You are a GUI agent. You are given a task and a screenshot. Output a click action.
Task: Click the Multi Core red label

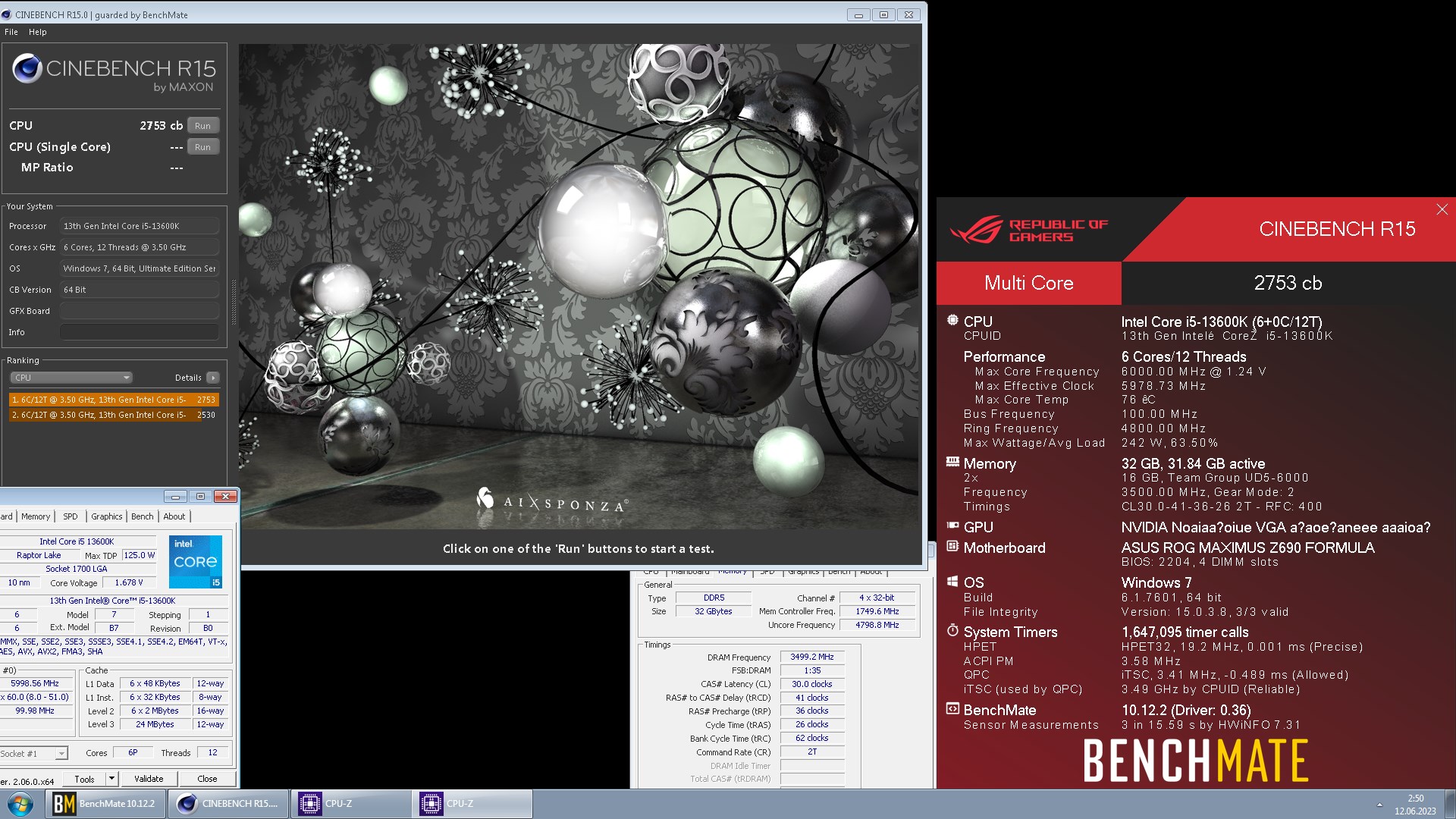[x=1028, y=283]
